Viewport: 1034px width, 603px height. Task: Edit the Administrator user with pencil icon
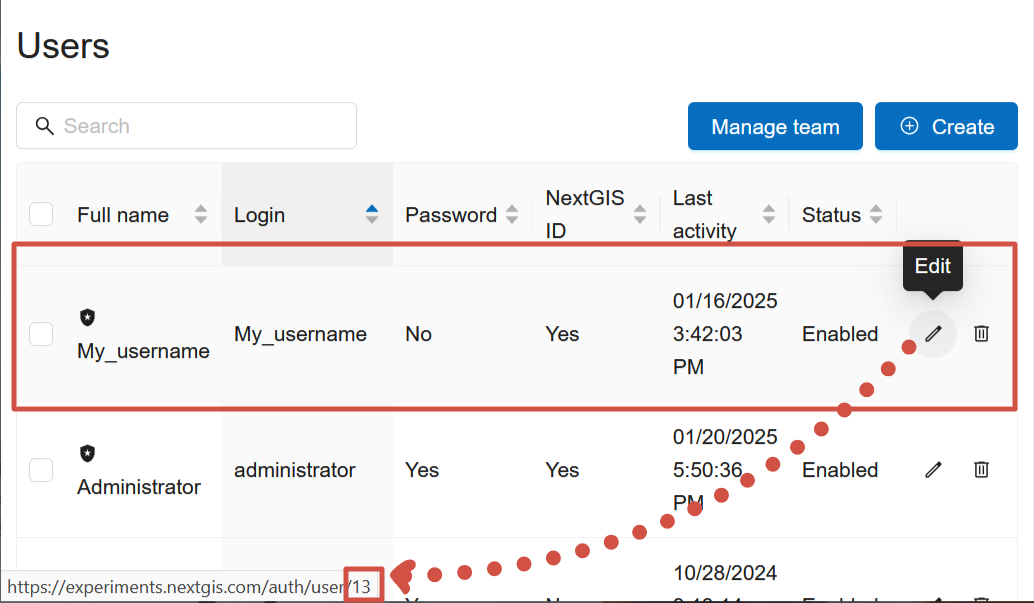[x=932, y=470]
